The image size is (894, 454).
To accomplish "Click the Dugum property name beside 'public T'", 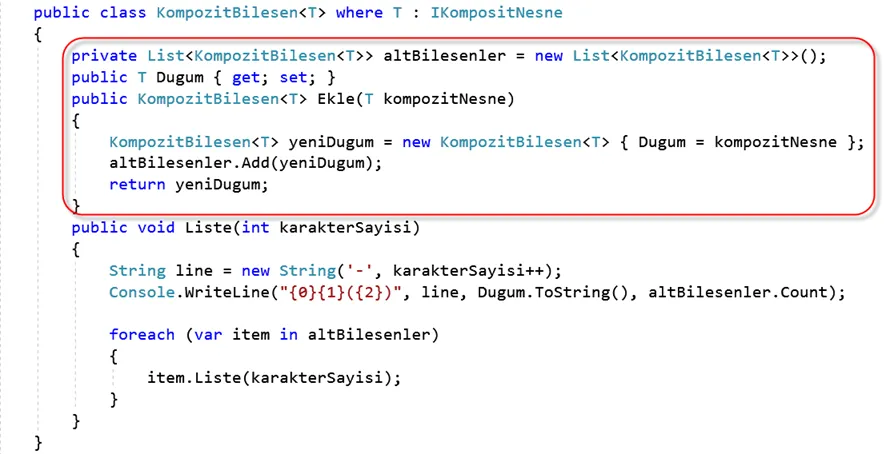I will (x=180, y=78).
